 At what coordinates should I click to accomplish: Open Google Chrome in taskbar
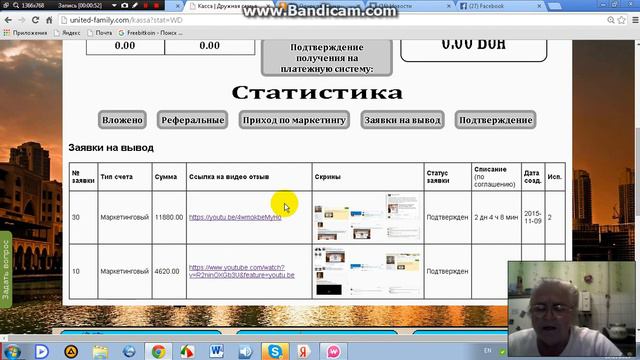click(158, 351)
